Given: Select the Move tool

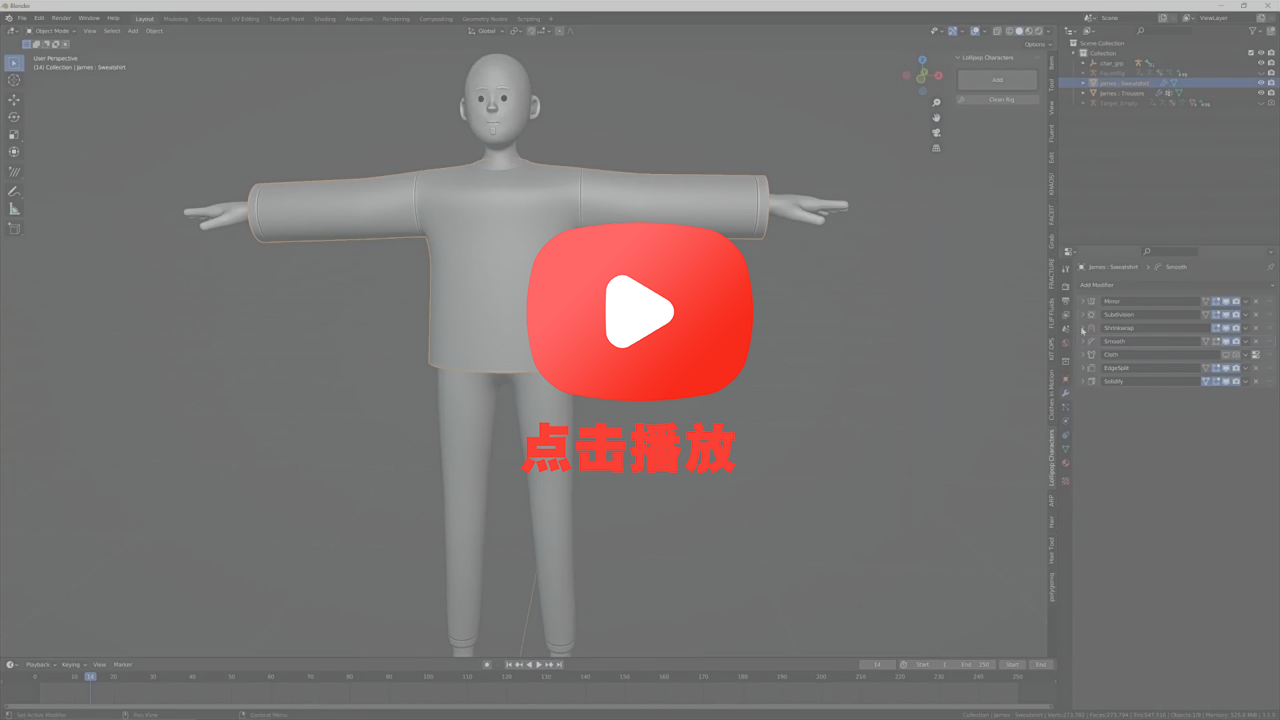Looking at the screenshot, I should click(14, 100).
